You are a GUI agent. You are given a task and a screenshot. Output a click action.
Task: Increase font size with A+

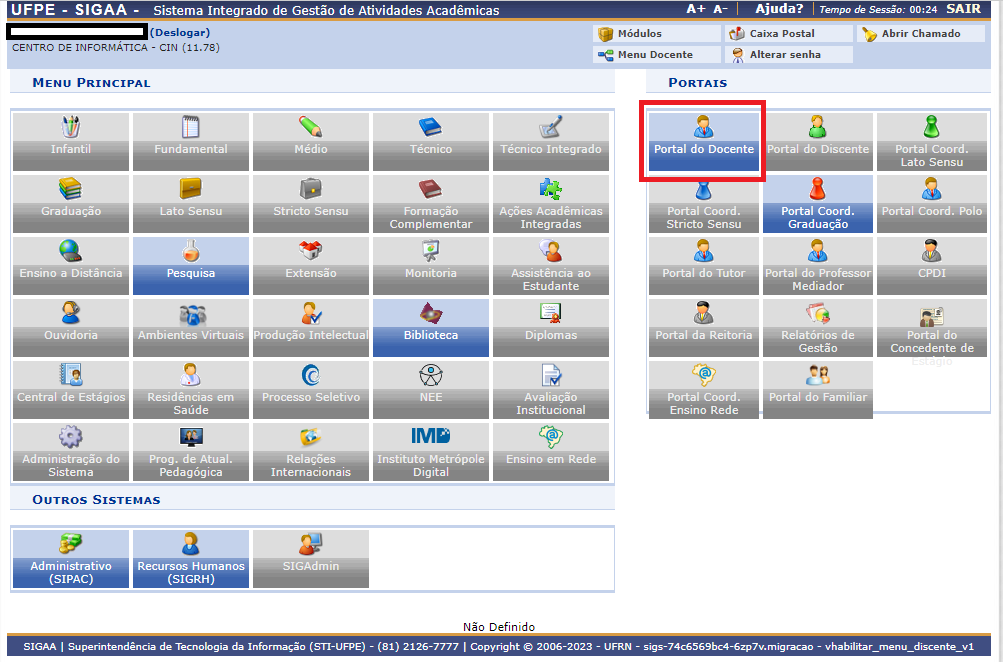(695, 9)
